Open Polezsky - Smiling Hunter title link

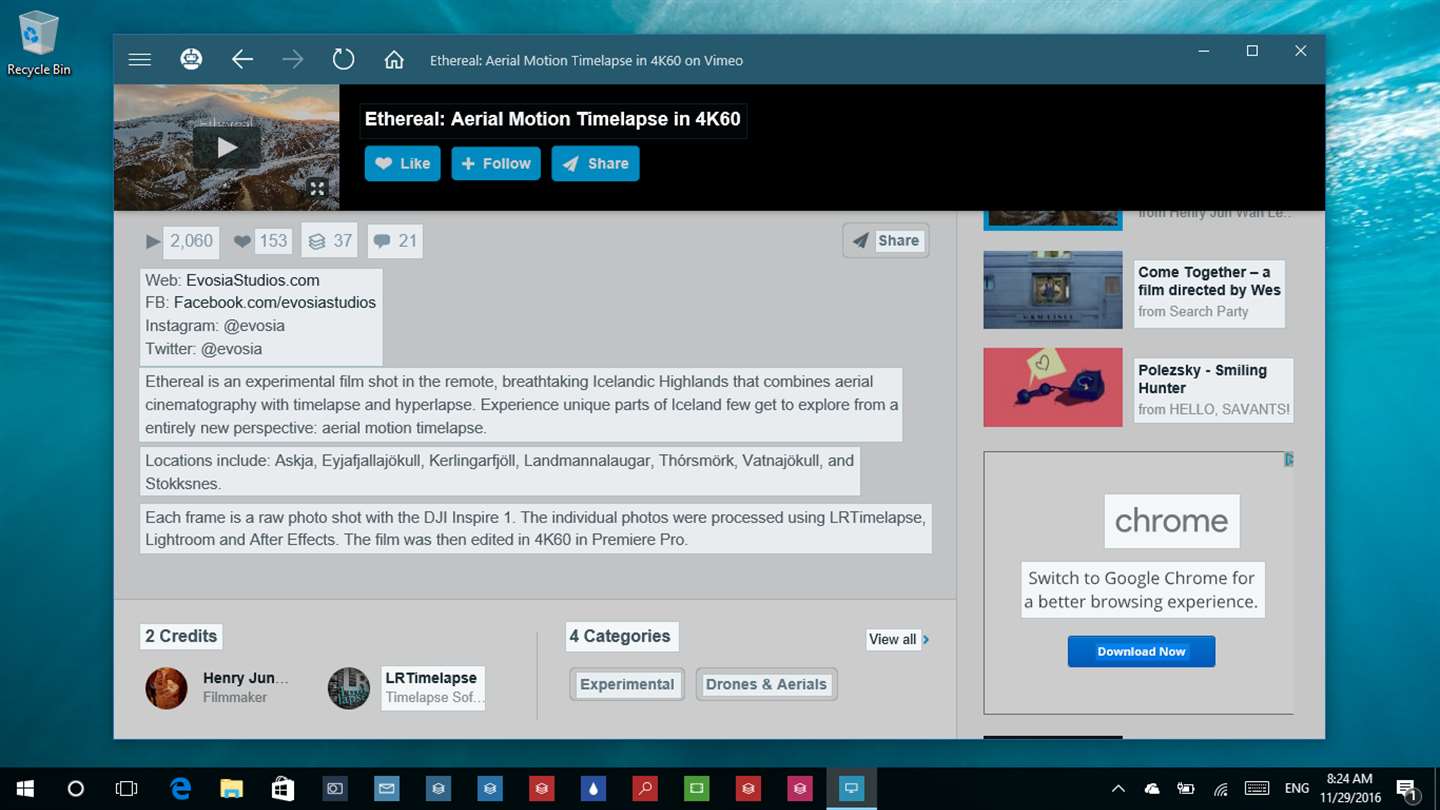1202,379
